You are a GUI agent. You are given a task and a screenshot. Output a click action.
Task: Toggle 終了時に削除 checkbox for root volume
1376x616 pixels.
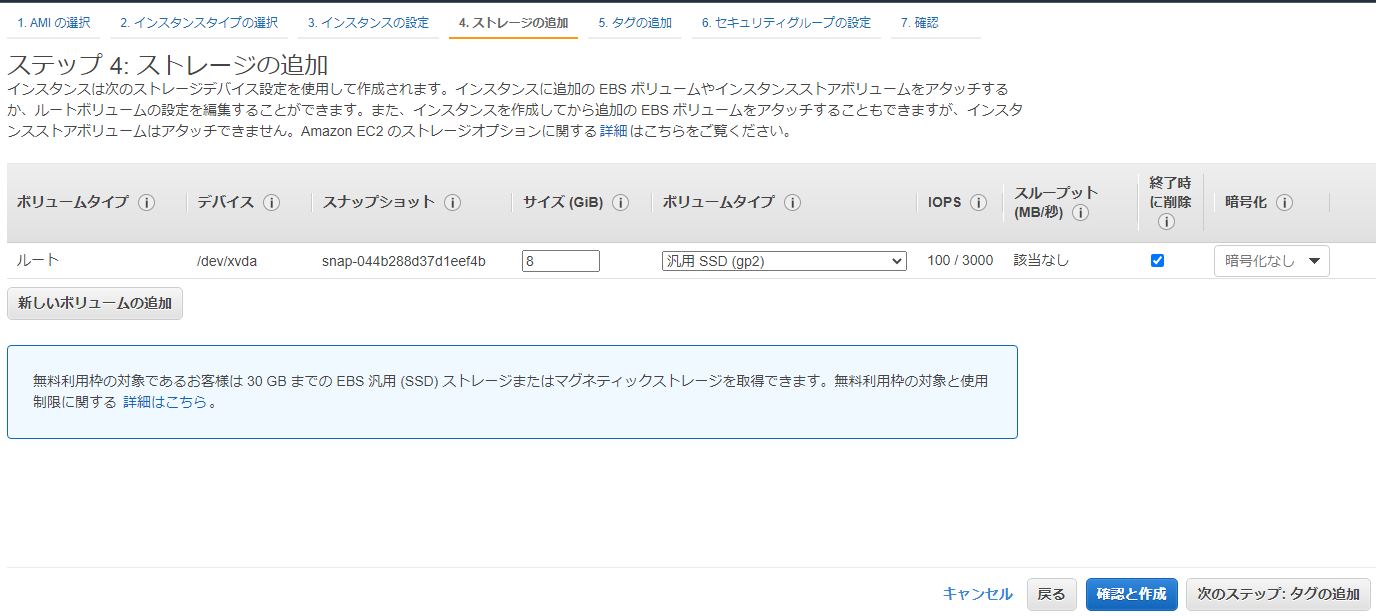coord(1157,261)
